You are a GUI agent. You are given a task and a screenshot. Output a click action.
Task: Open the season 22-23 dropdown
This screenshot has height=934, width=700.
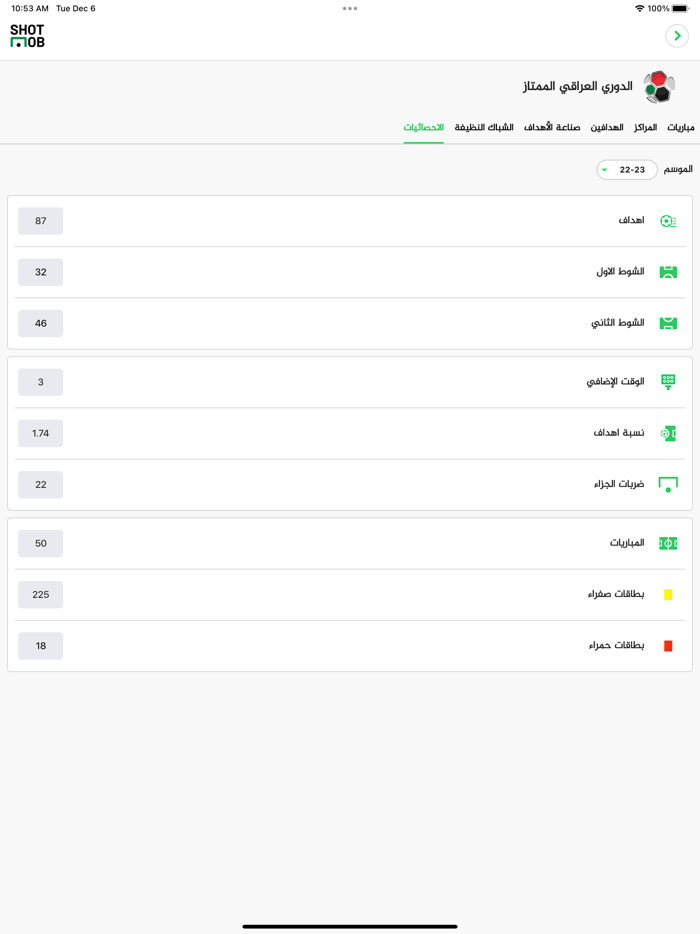pyautogui.click(x=627, y=170)
